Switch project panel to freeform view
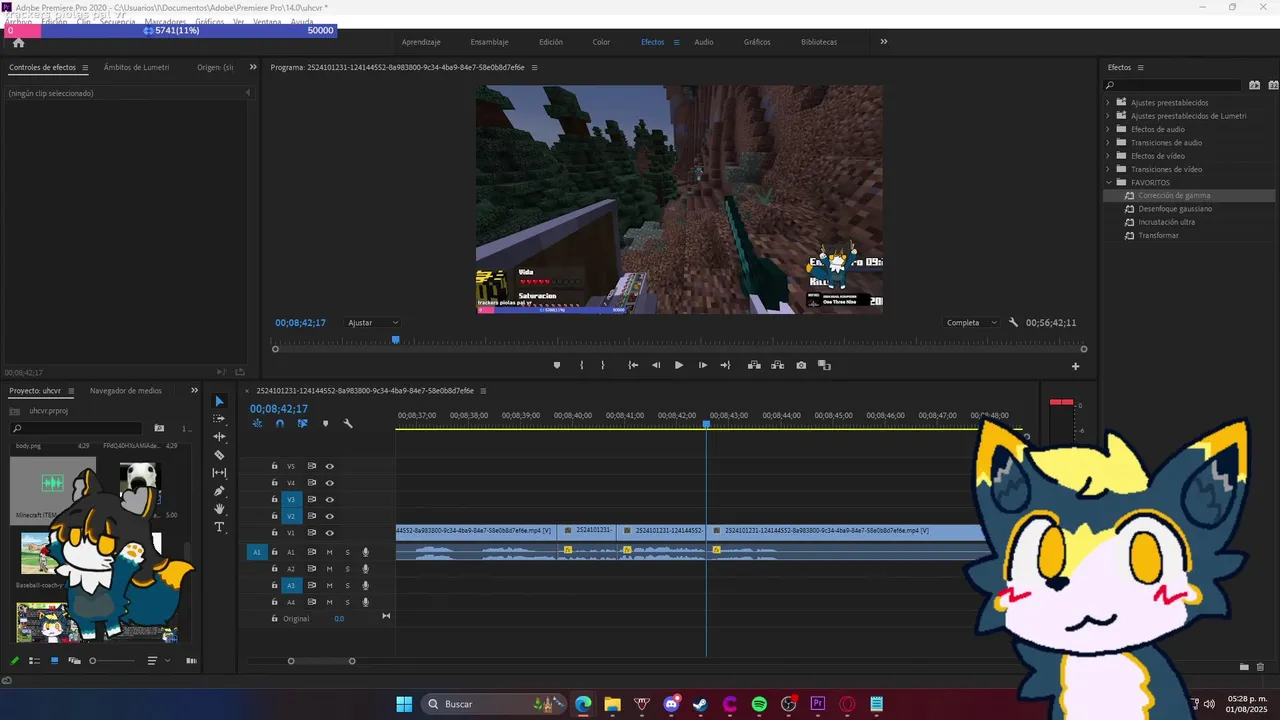 (x=73, y=661)
